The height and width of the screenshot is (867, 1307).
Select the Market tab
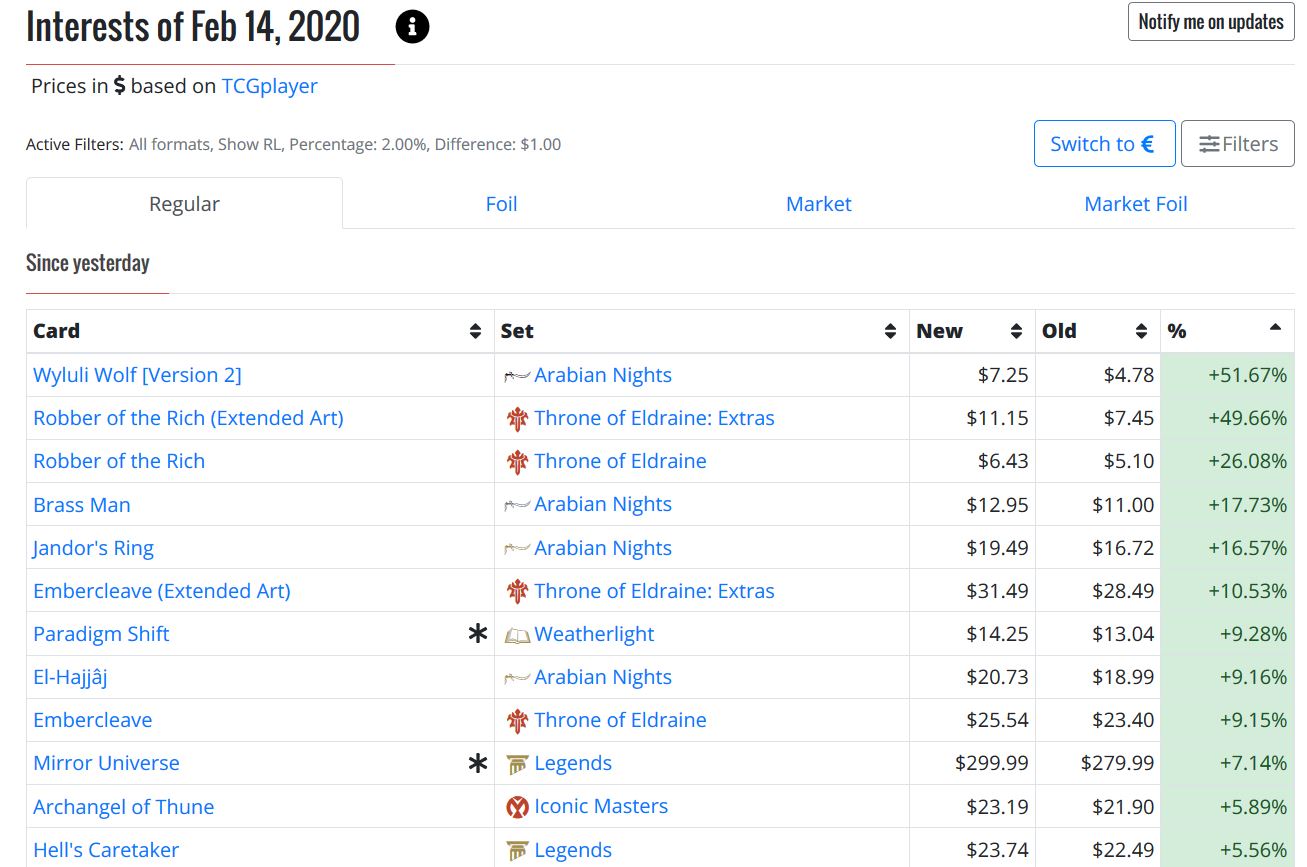pyautogui.click(x=818, y=204)
